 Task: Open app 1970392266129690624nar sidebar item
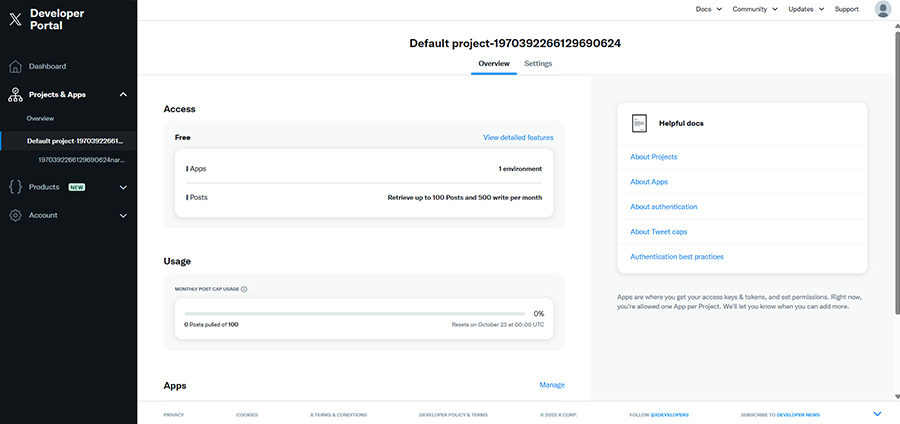[81, 160]
